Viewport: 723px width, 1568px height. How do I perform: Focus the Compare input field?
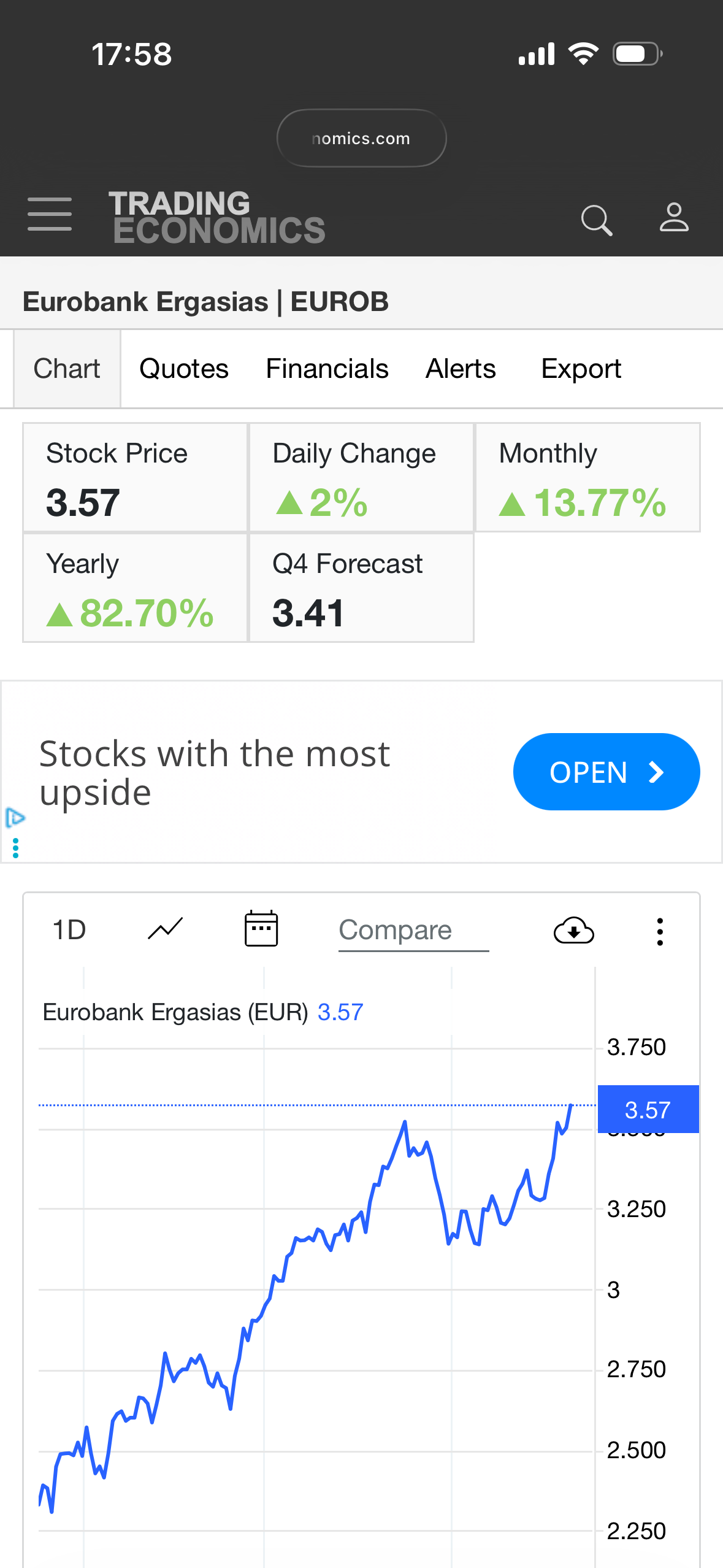[413, 931]
